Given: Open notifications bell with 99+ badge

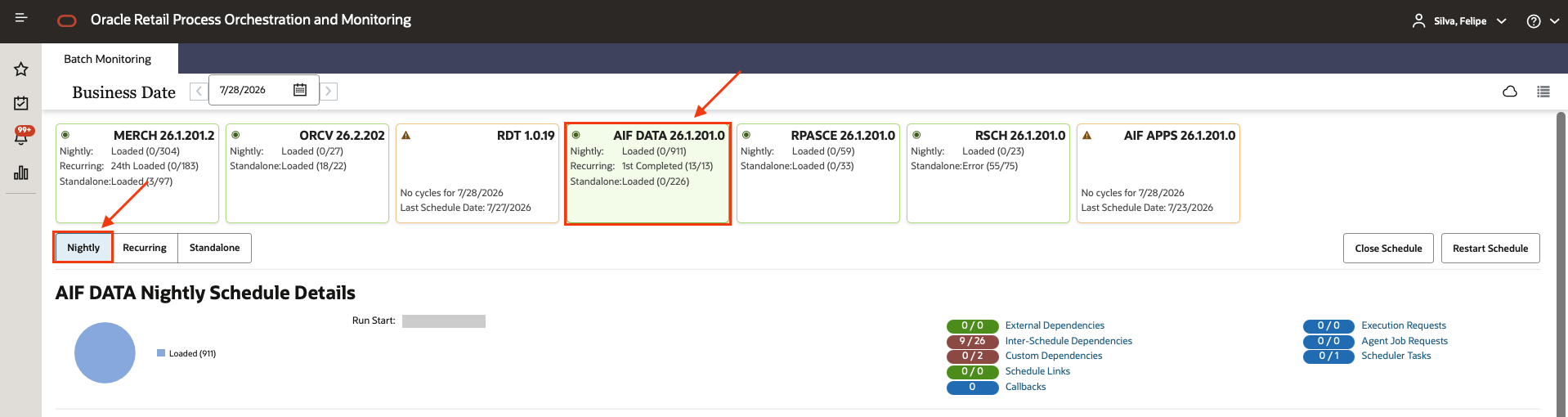Looking at the screenshot, I should (x=21, y=136).
